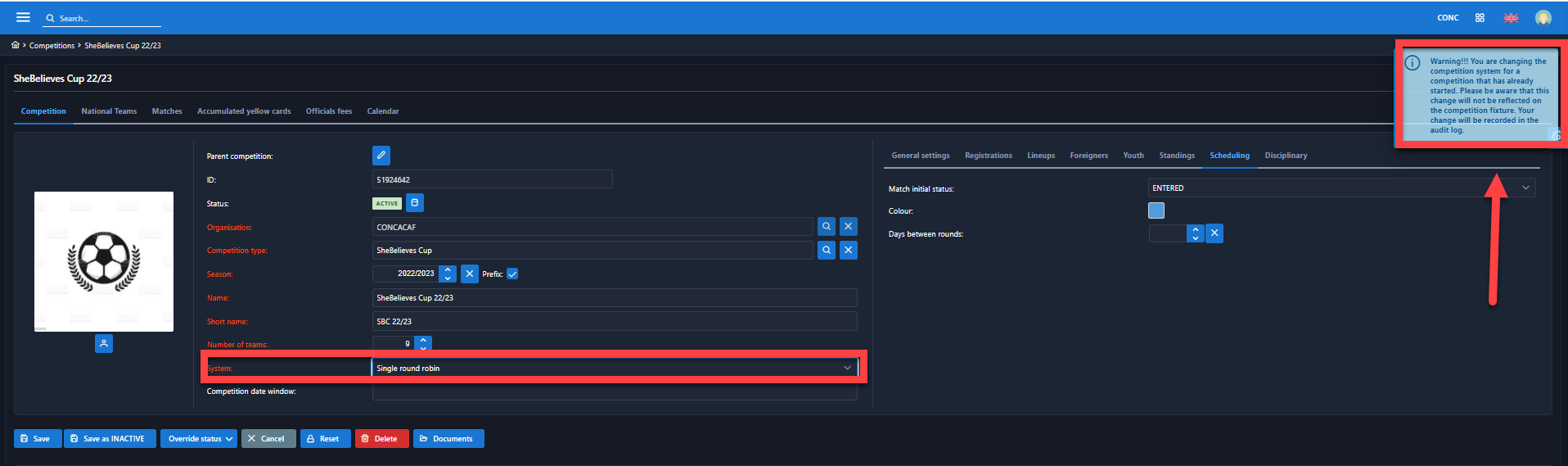This screenshot has width=1568, height=466.
Task: Switch to the National Teams tab
Action: click(109, 111)
